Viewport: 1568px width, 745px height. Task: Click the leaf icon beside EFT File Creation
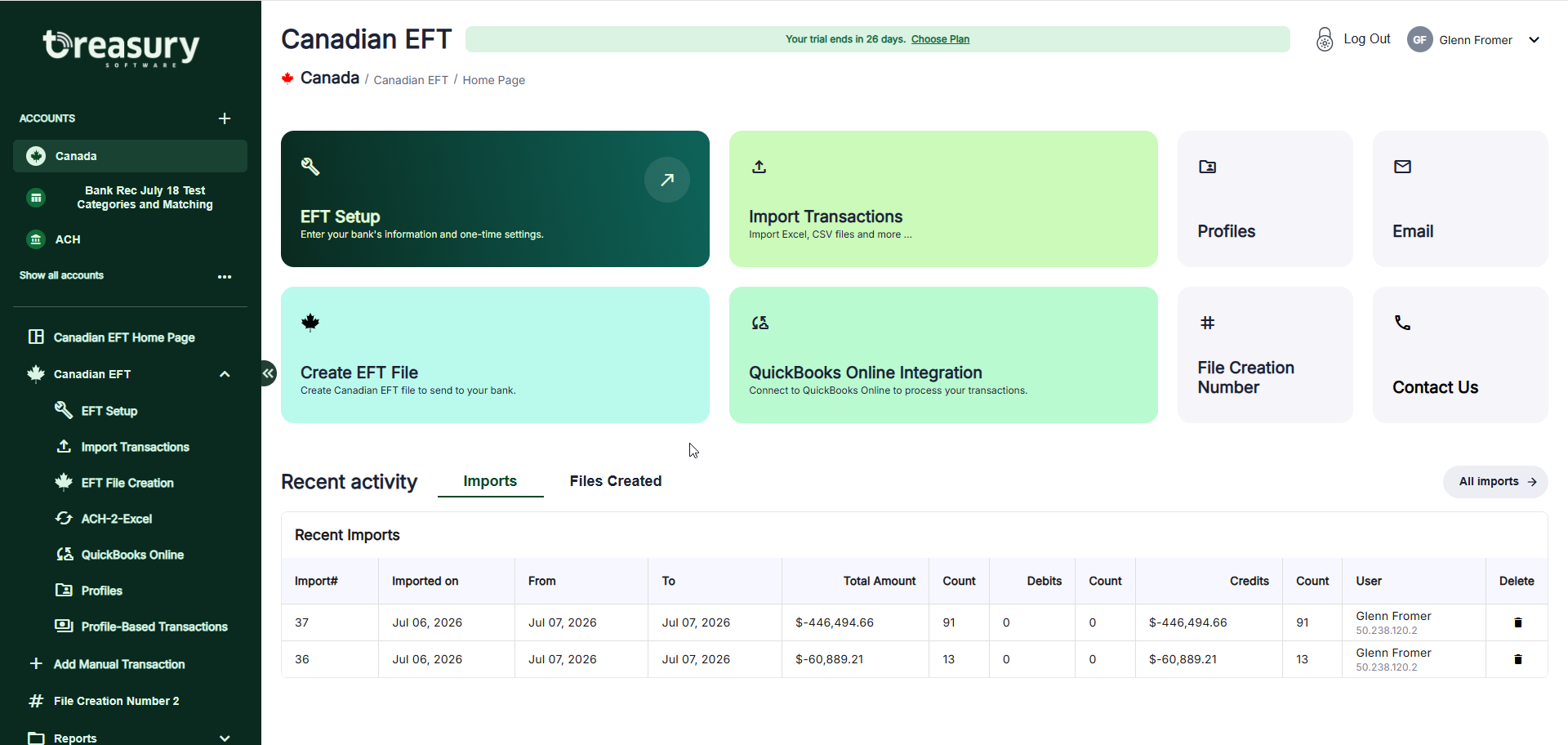[64, 482]
